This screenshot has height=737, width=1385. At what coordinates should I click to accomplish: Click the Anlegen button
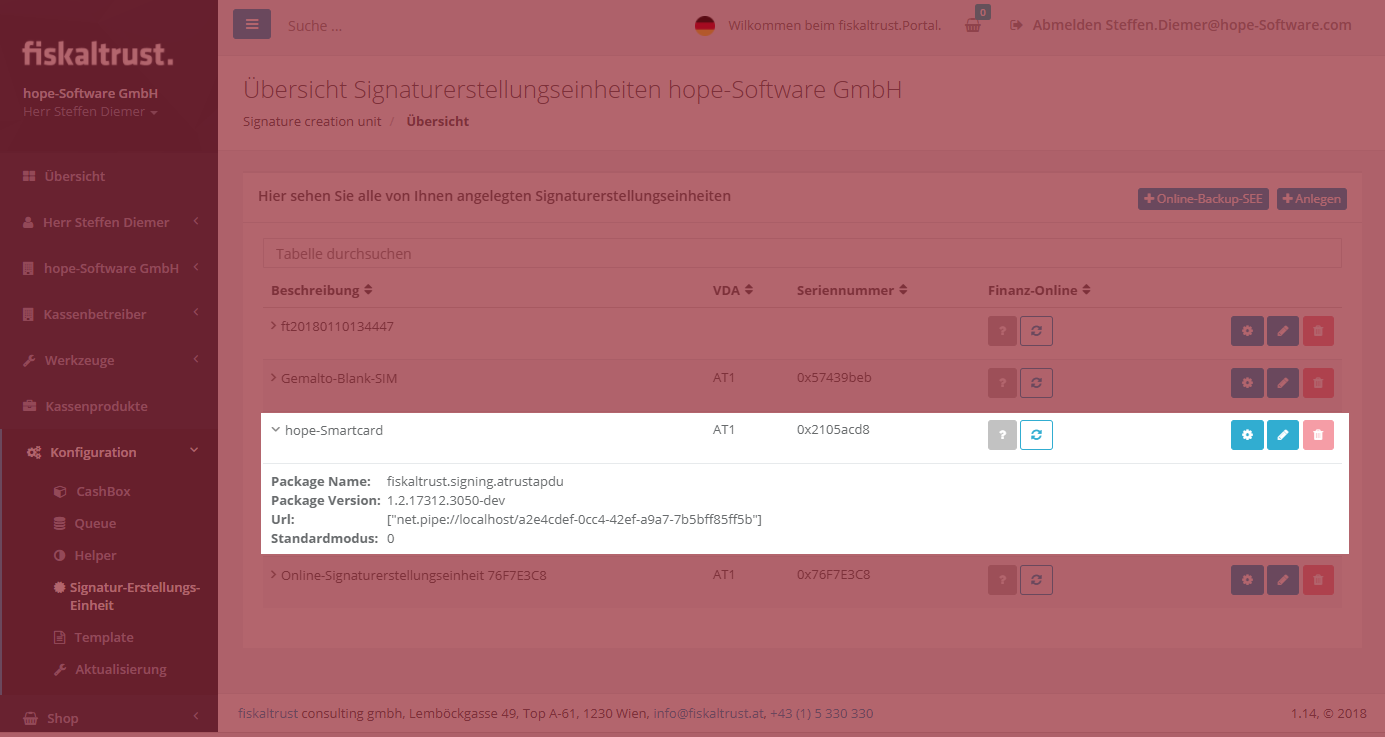[1312, 199]
